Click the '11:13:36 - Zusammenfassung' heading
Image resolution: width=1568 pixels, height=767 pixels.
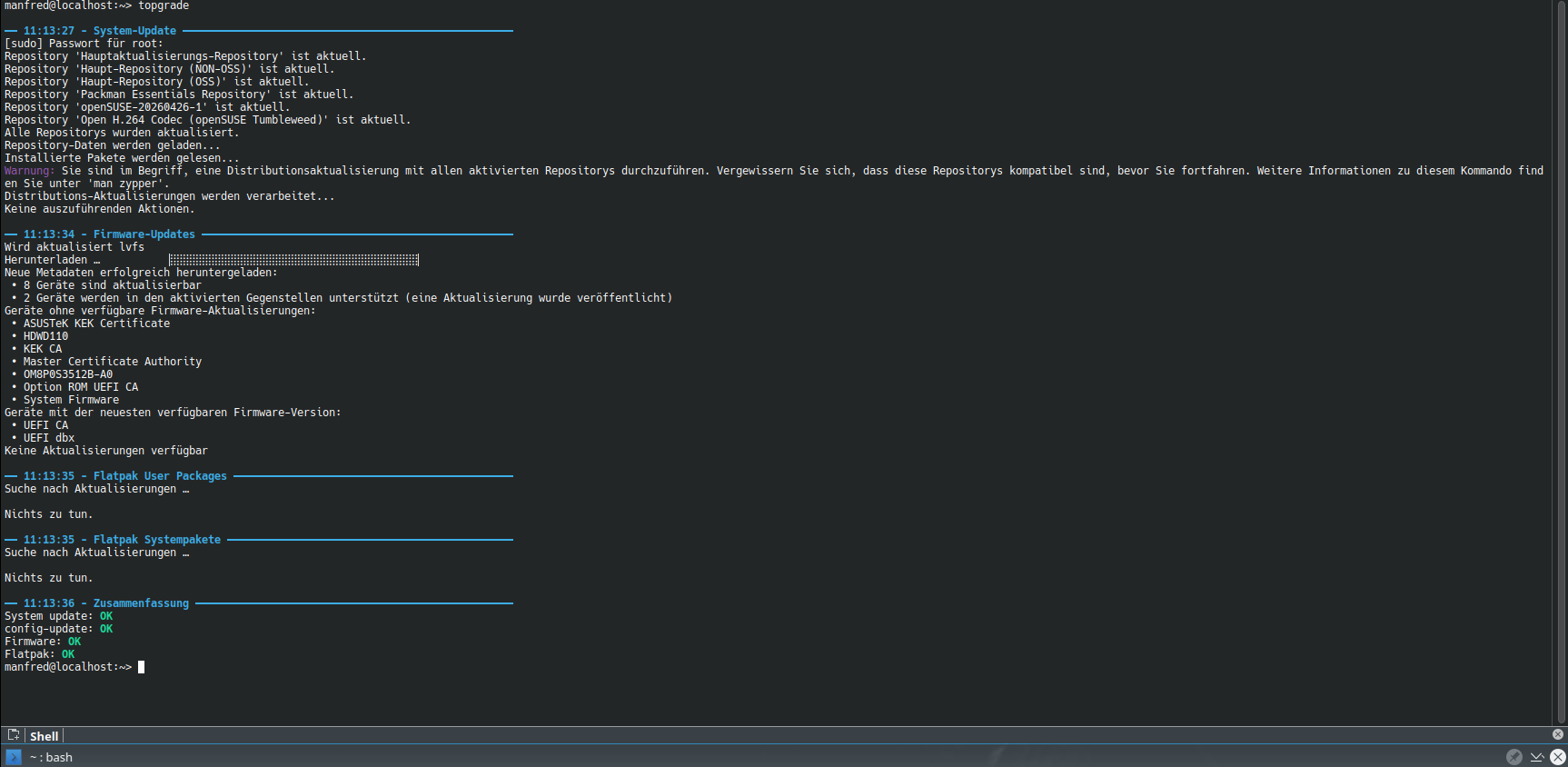(x=106, y=603)
